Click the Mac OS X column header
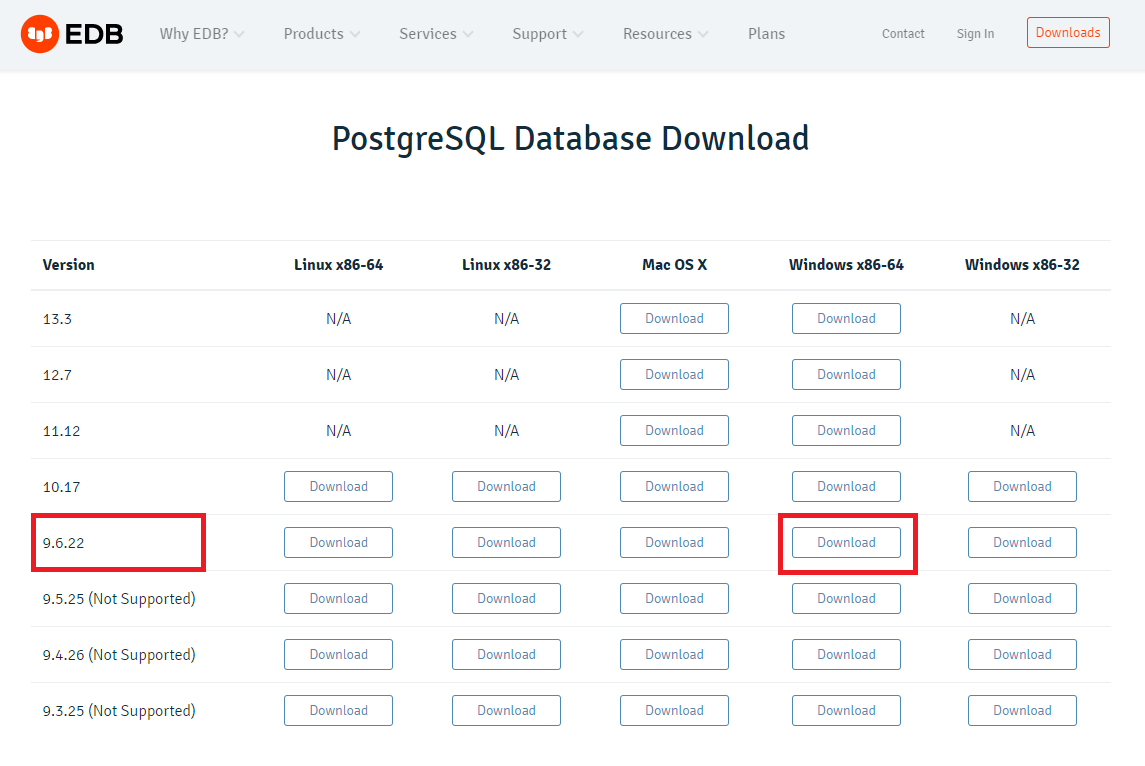Viewport: 1145px width, 766px height. tap(674, 265)
